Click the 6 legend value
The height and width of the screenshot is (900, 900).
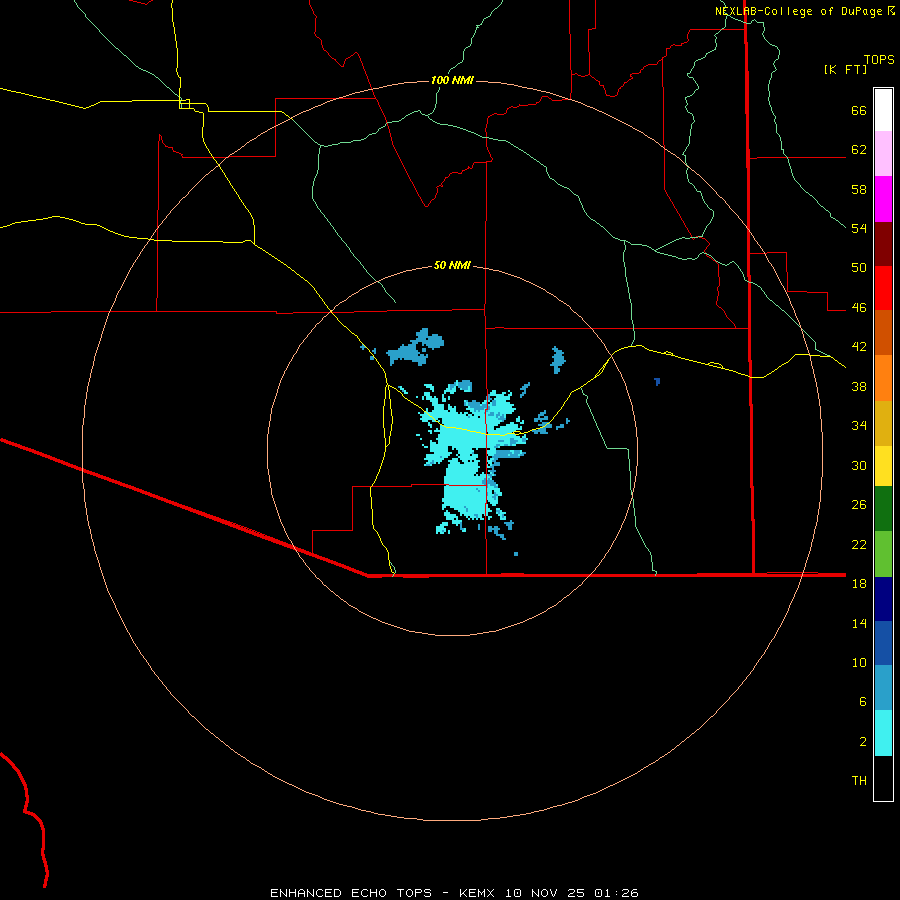click(863, 701)
